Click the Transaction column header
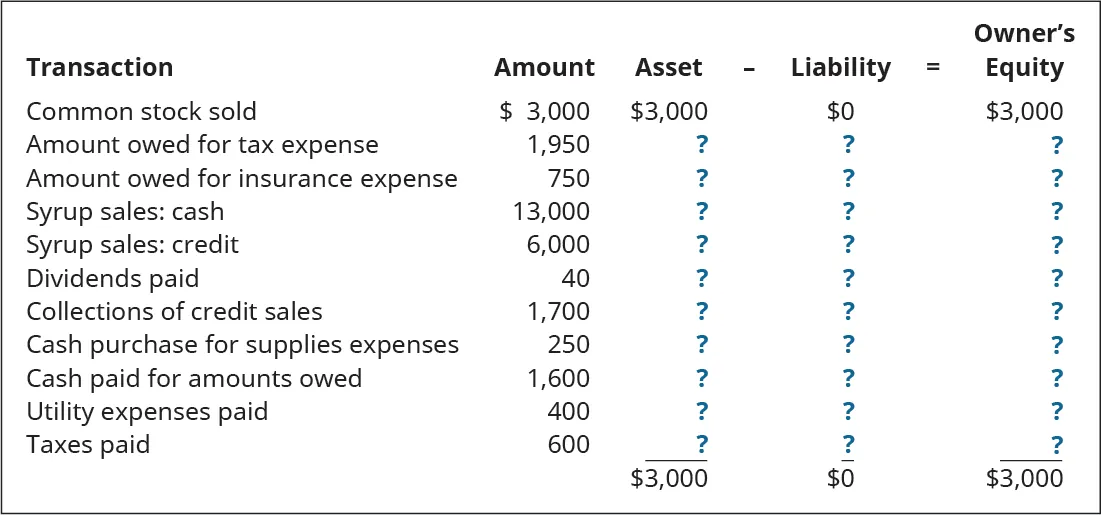 99,68
